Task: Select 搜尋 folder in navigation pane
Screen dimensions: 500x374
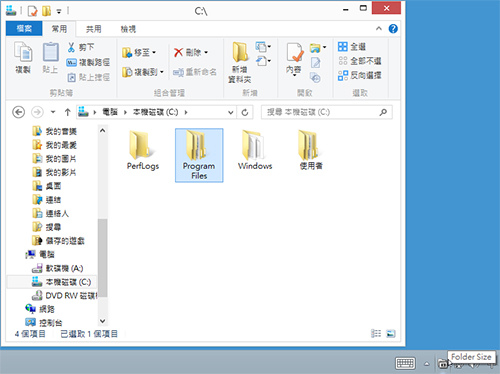Action: 47,227
